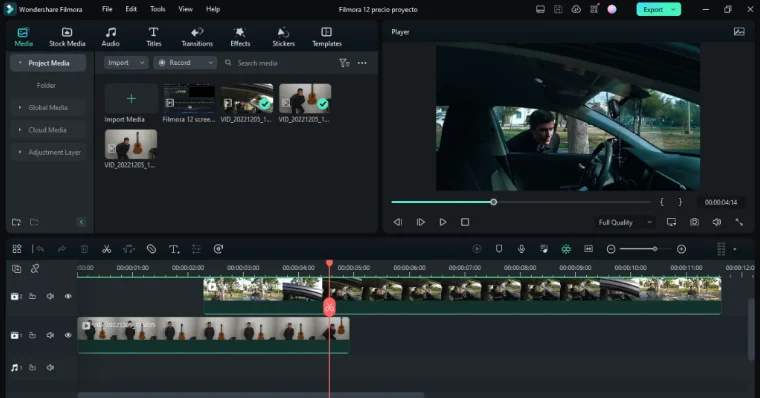Viewport: 760px width, 398px height.
Task: Hide video track 2 with eye icon
Action: 68,296
